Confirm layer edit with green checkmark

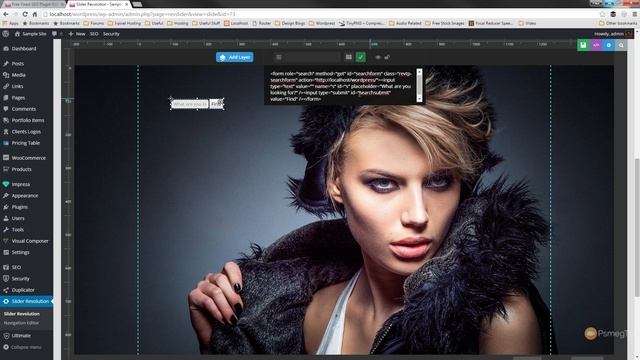(x=360, y=57)
